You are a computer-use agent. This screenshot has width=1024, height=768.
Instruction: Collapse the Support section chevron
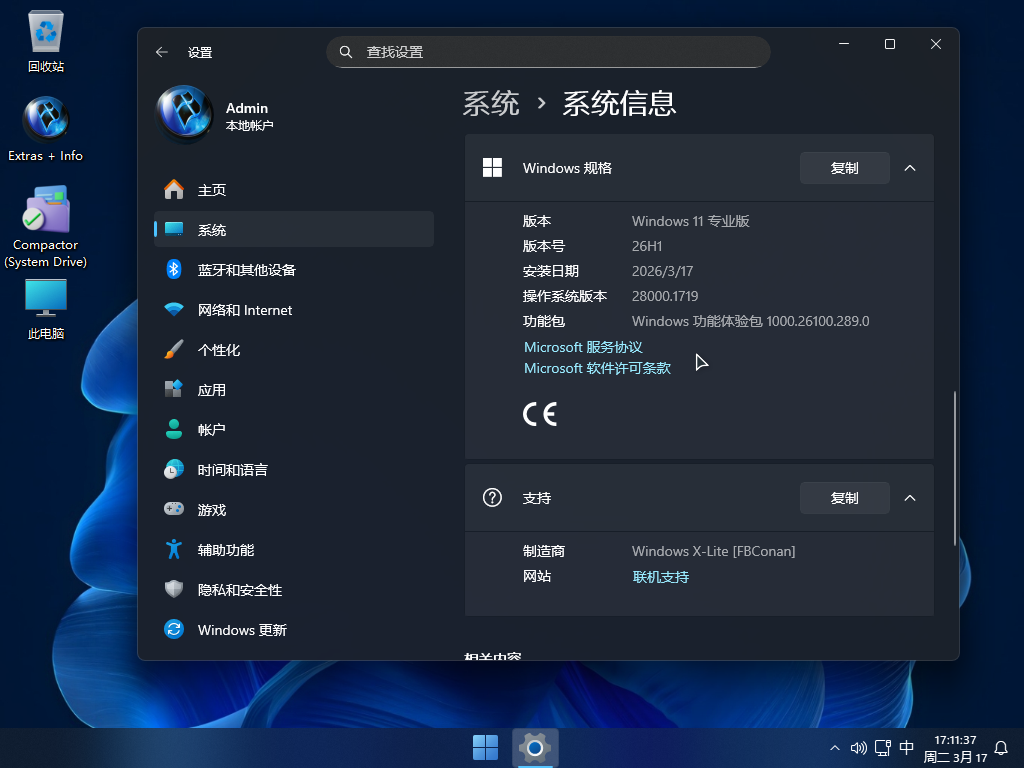pos(910,497)
